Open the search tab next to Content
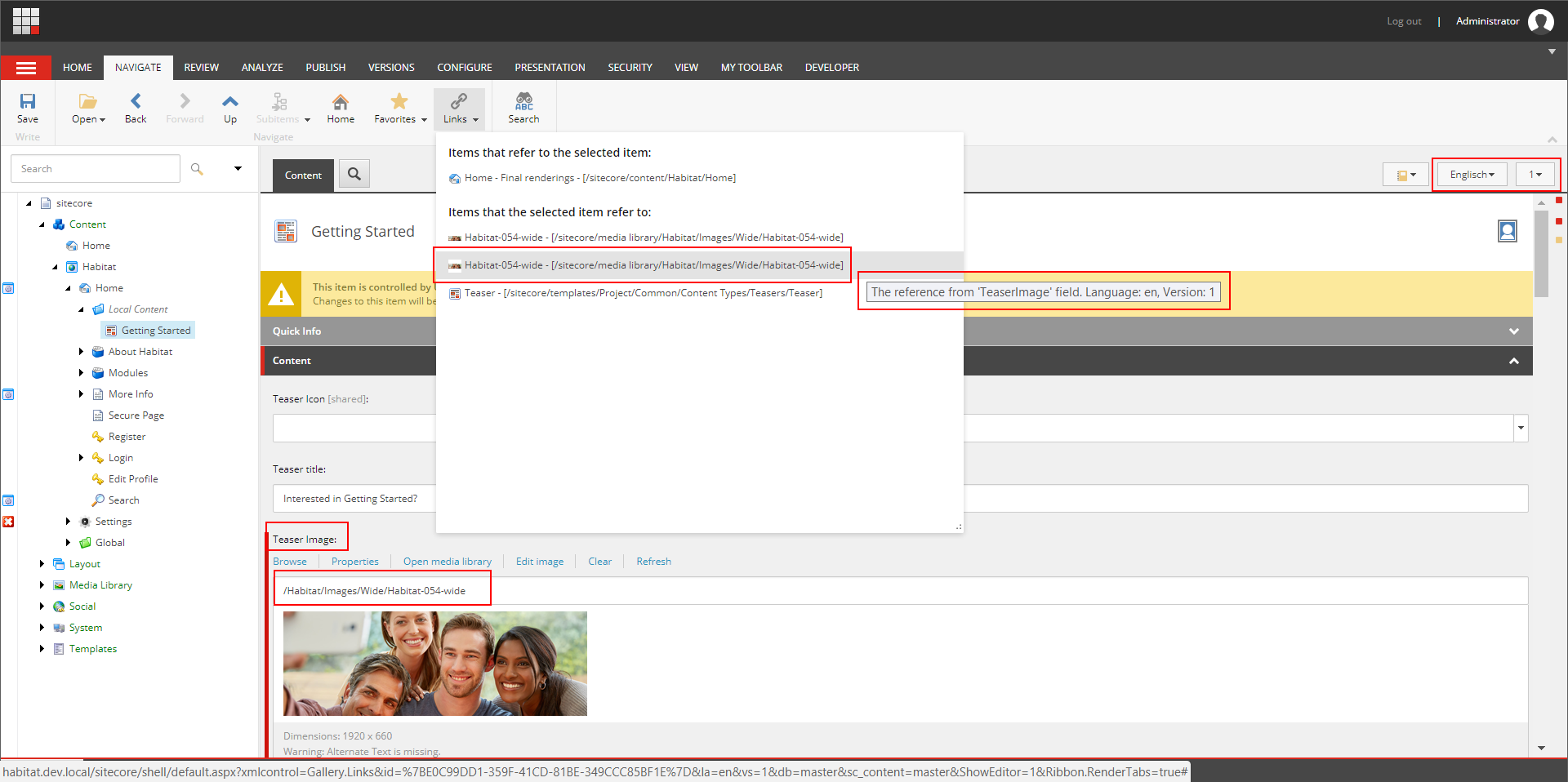The image size is (1568, 782). (x=354, y=174)
